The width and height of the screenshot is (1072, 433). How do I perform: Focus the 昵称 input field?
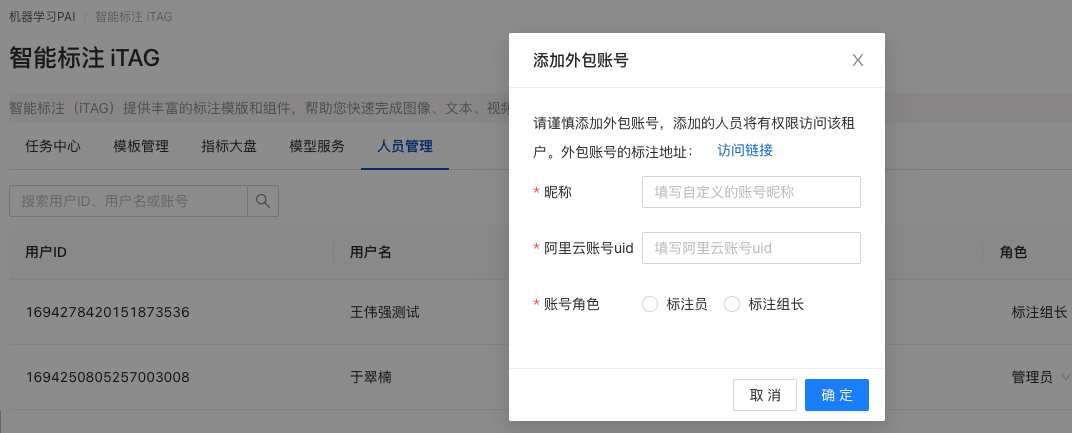coord(751,192)
